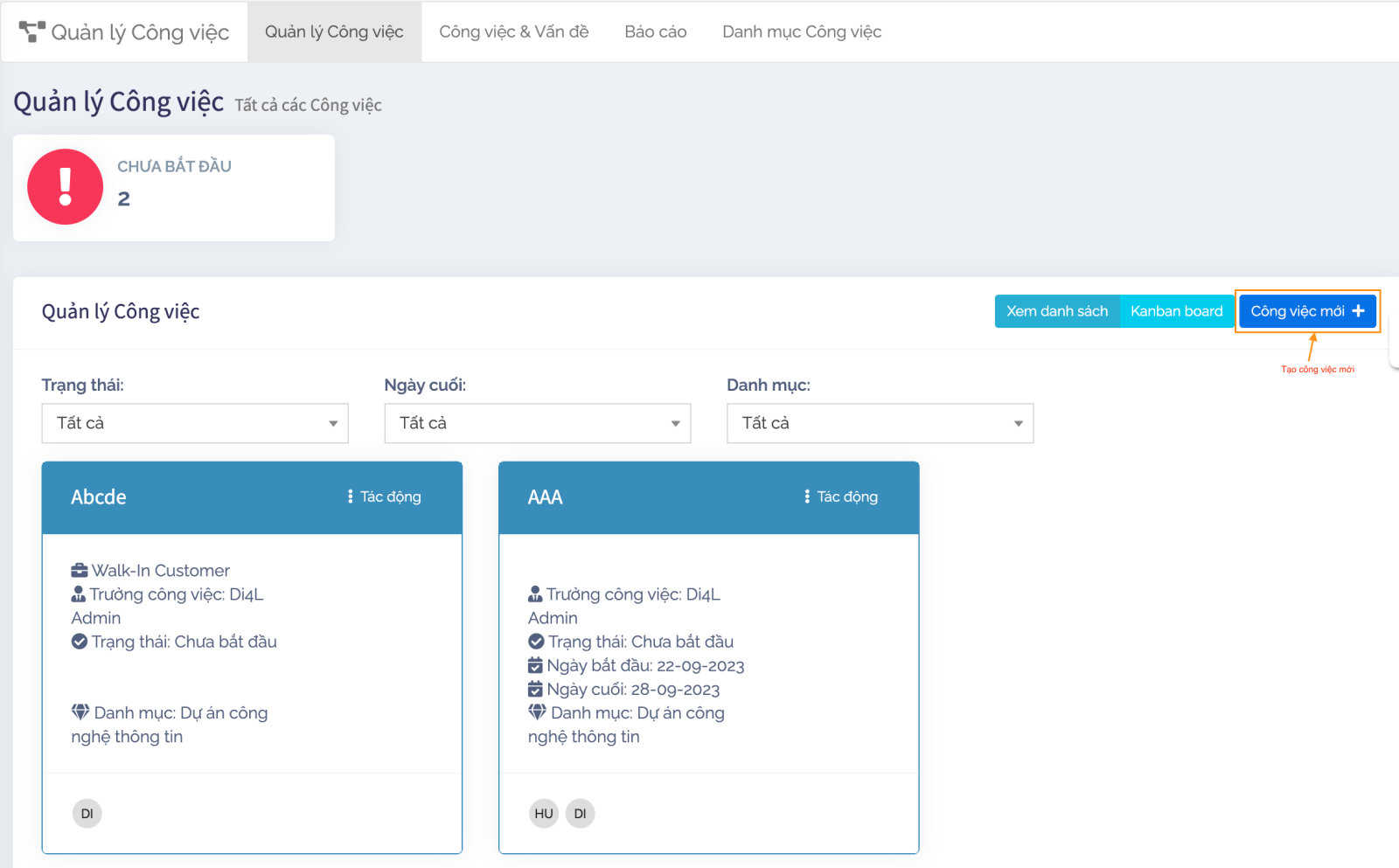Click the calendar icon next to Ngày bắt đầu
This screenshot has width=1399, height=868.
[x=535, y=666]
